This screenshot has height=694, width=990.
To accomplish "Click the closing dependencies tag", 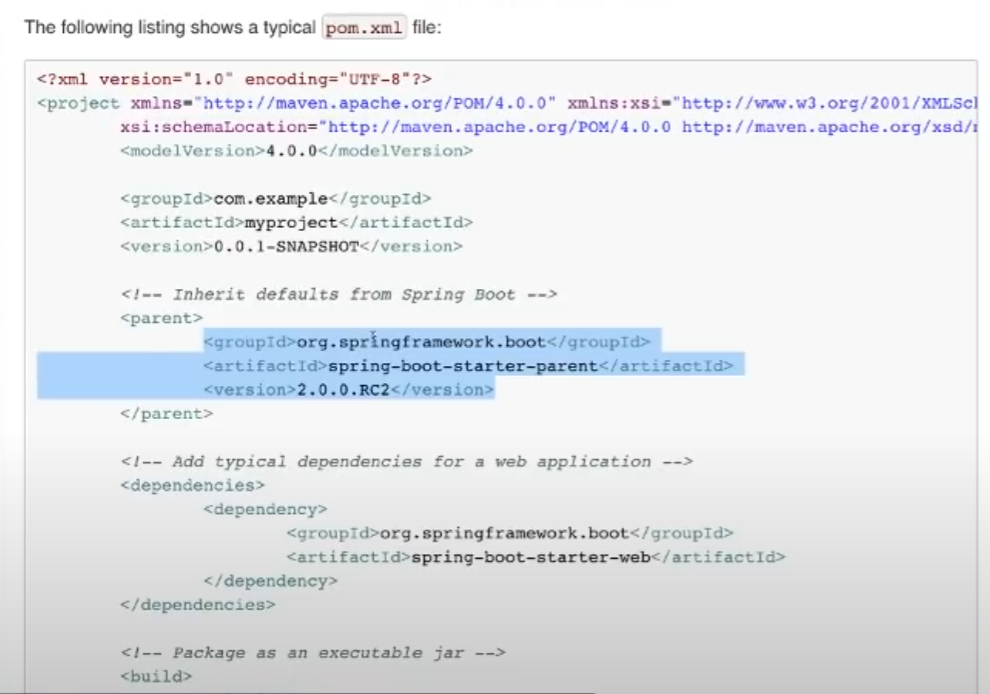I will point(198,605).
